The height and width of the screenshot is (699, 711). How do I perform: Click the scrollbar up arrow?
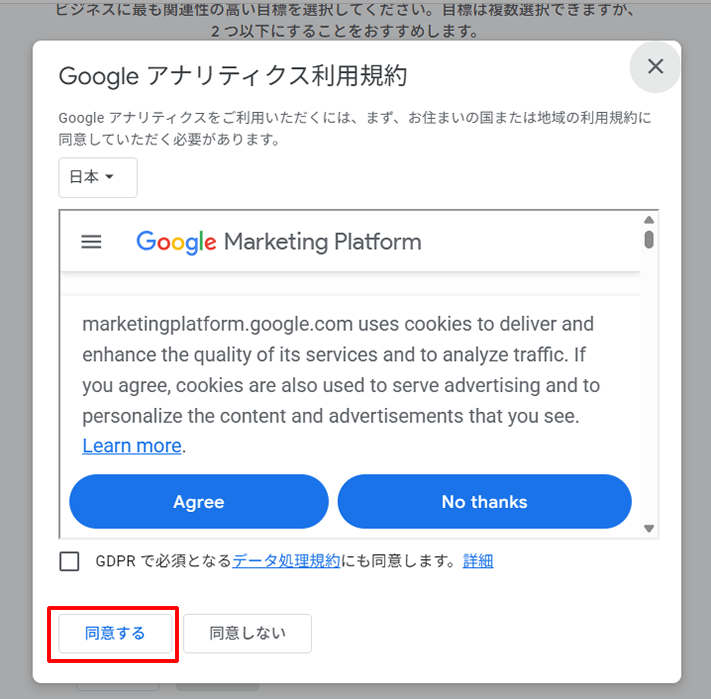click(x=649, y=220)
